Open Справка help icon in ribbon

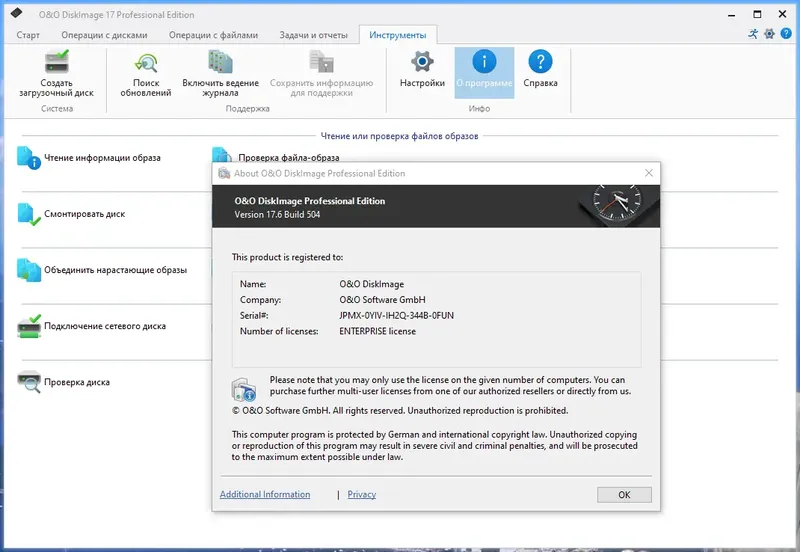[540, 62]
